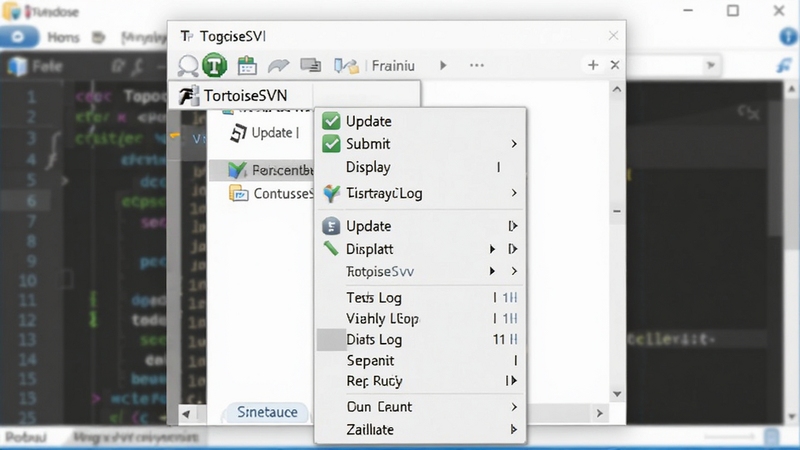Expand the second Update submenu arrow
The image size is (800, 450).
[513, 226]
